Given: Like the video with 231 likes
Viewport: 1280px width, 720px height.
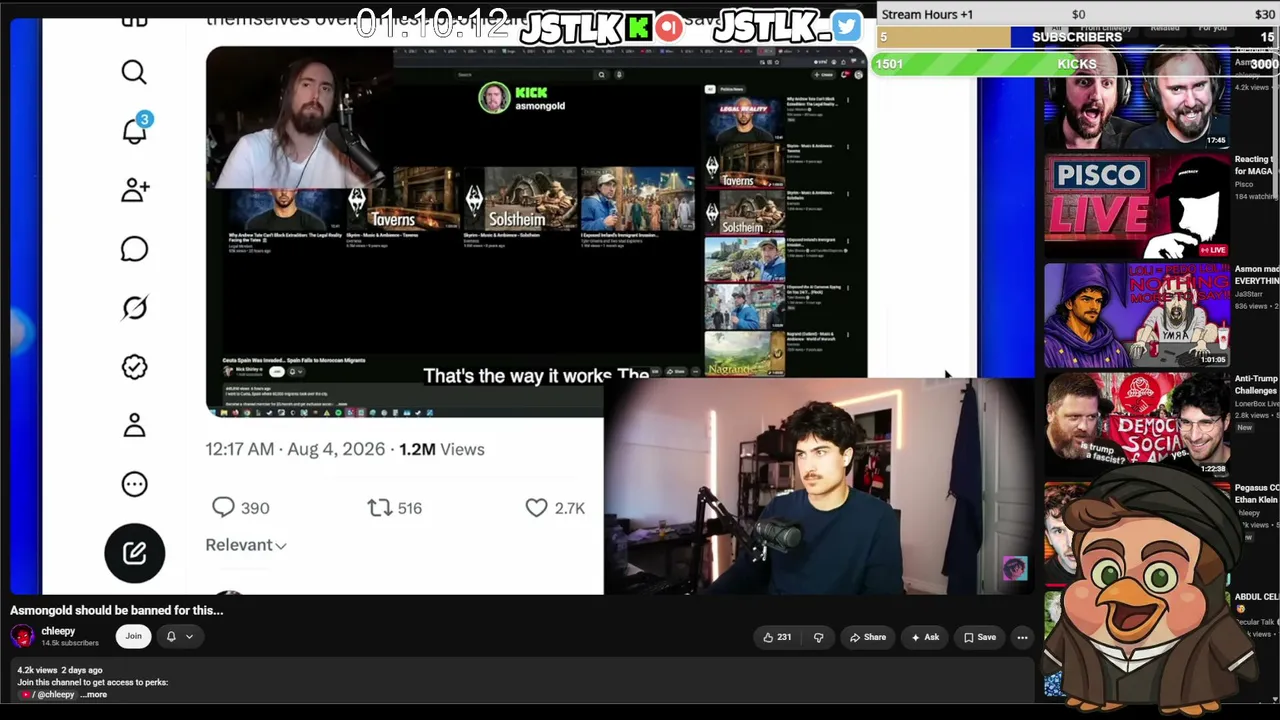Looking at the screenshot, I should coord(777,637).
